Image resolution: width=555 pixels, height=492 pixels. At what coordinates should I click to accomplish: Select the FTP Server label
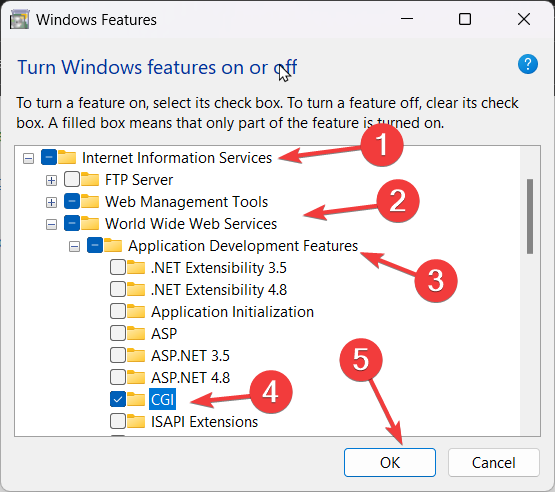tap(139, 180)
